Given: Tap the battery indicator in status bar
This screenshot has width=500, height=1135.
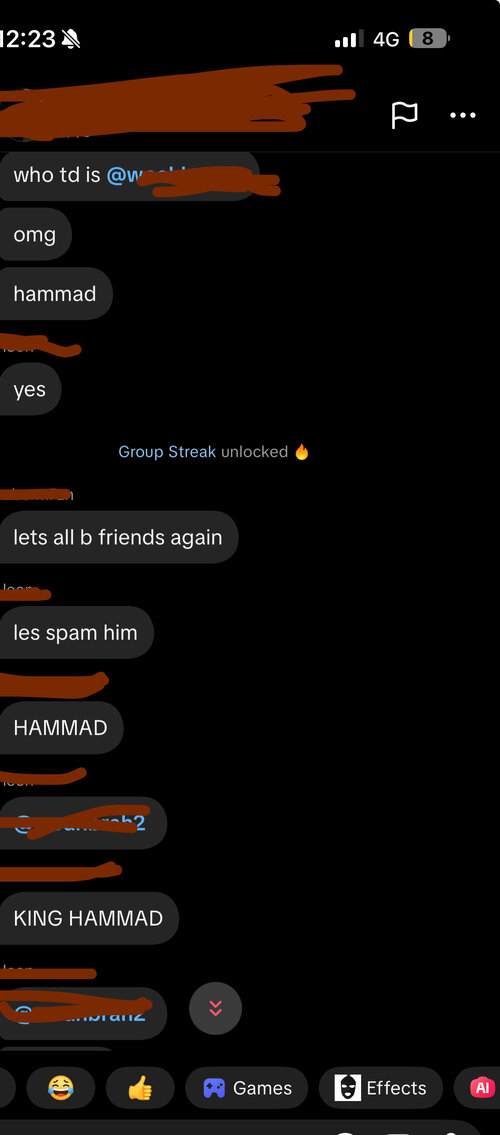Looking at the screenshot, I should (x=428, y=38).
